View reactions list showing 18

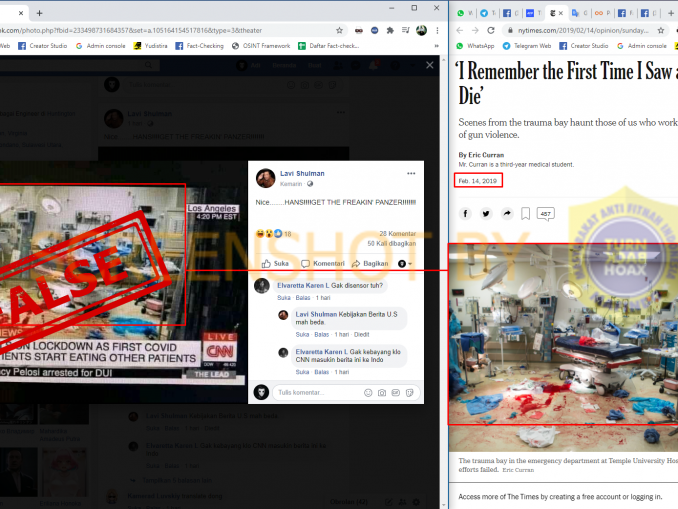coord(274,234)
